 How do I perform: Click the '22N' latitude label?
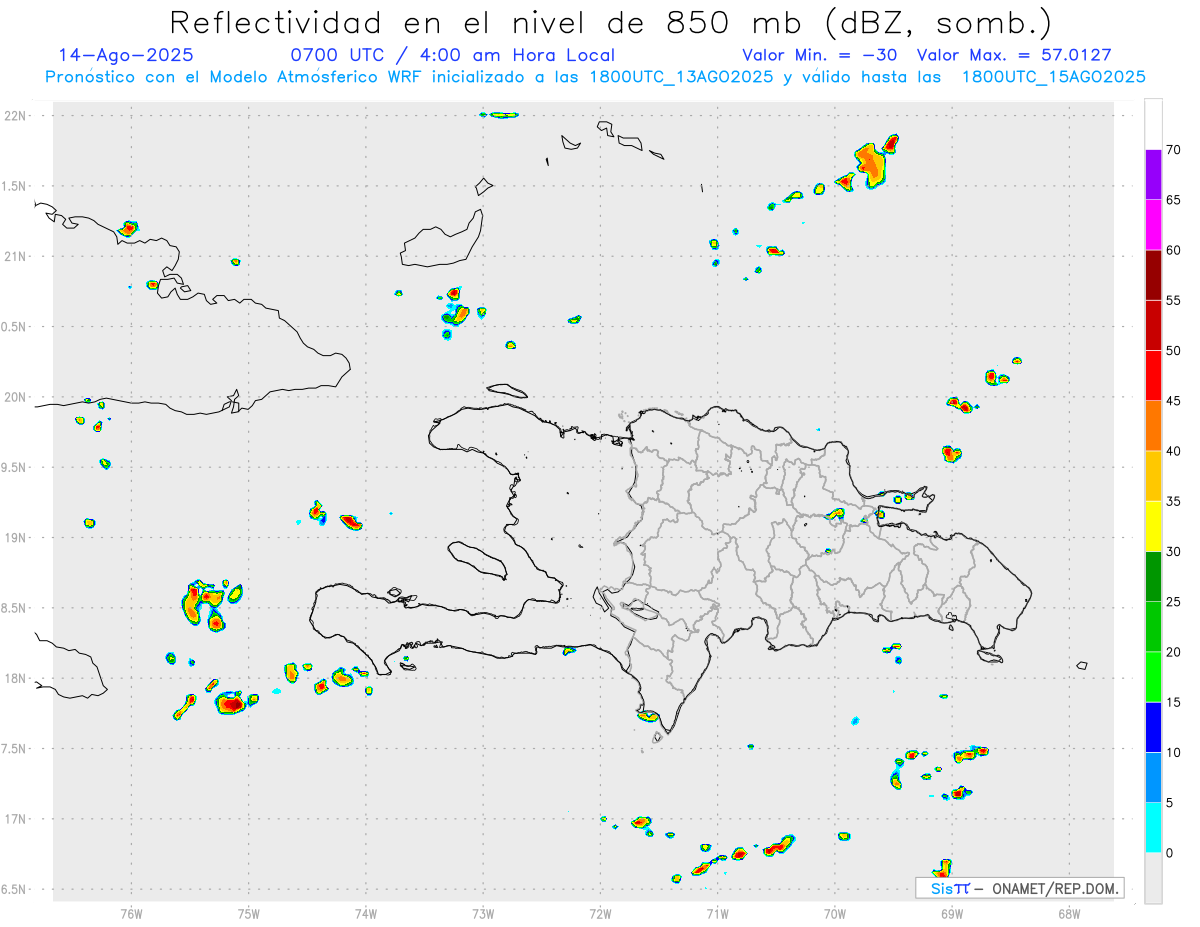[15, 116]
